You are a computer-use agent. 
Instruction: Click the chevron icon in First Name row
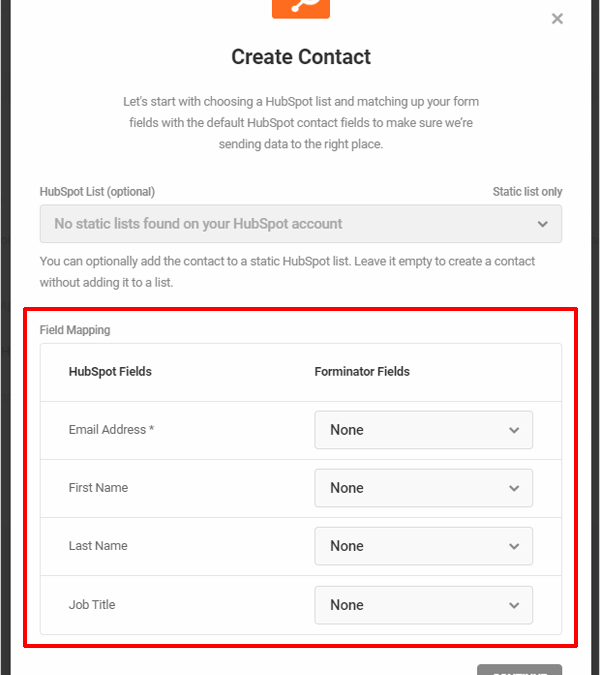514,488
